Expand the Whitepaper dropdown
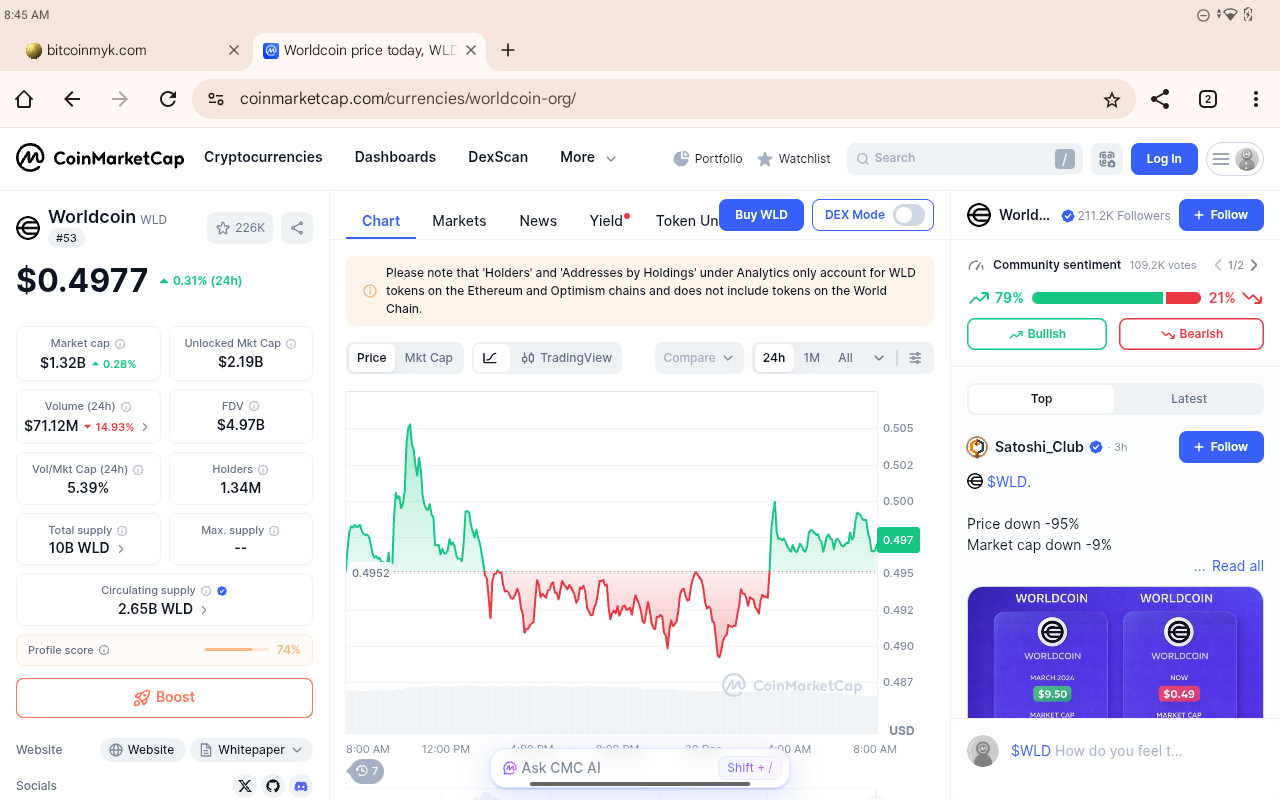The width and height of the screenshot is (1280, 800). [x=252, y=750]
